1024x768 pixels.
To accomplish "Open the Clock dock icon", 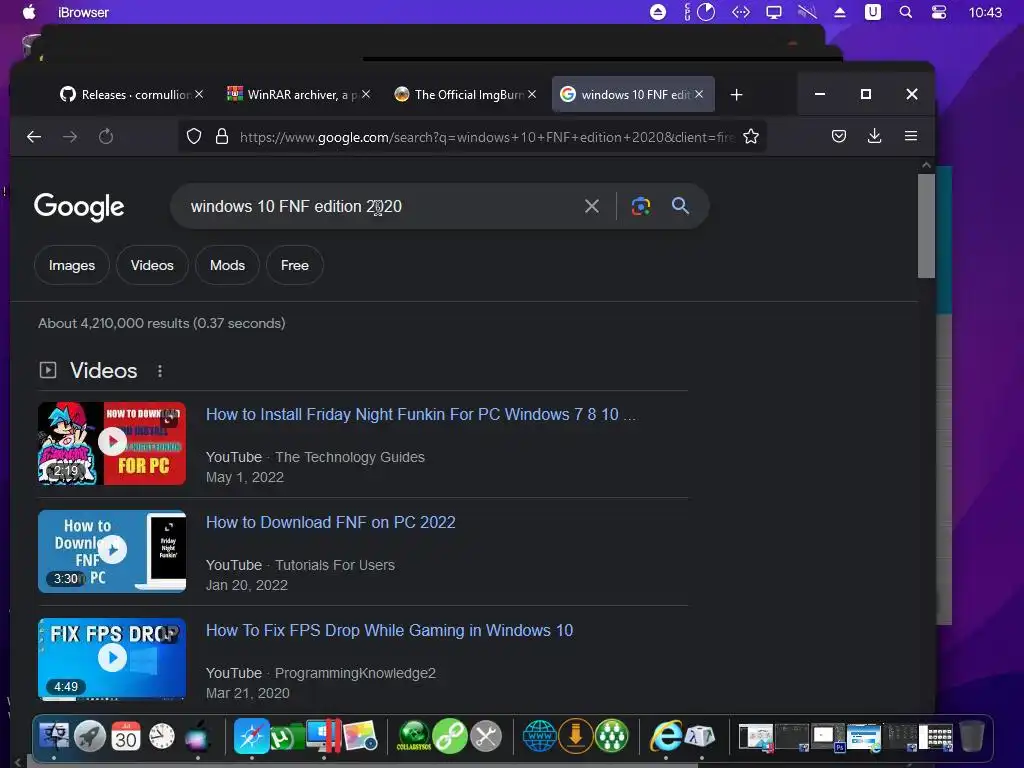I will [x=162, y=737].
